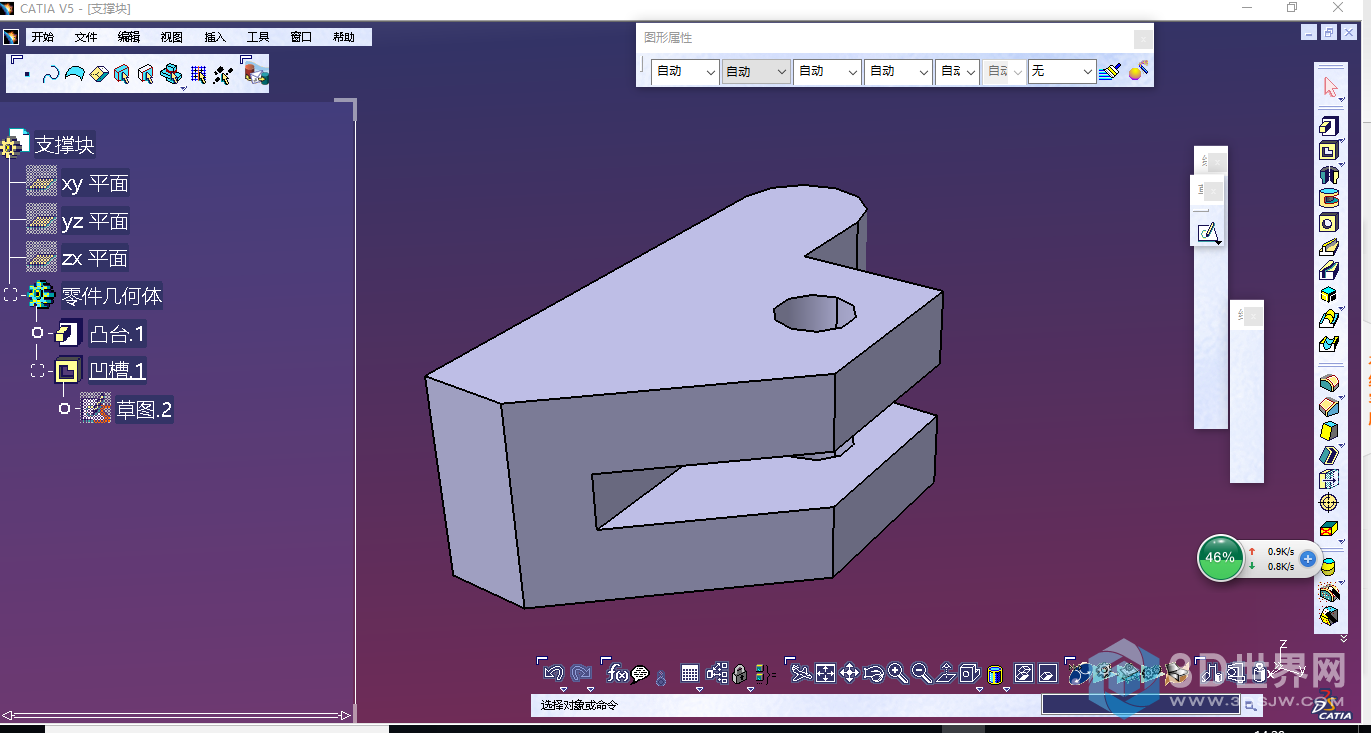This screenshot has width=1371, height=733.
Task: Select the Edge Fillet tool
Action: tap(1328, 383)
